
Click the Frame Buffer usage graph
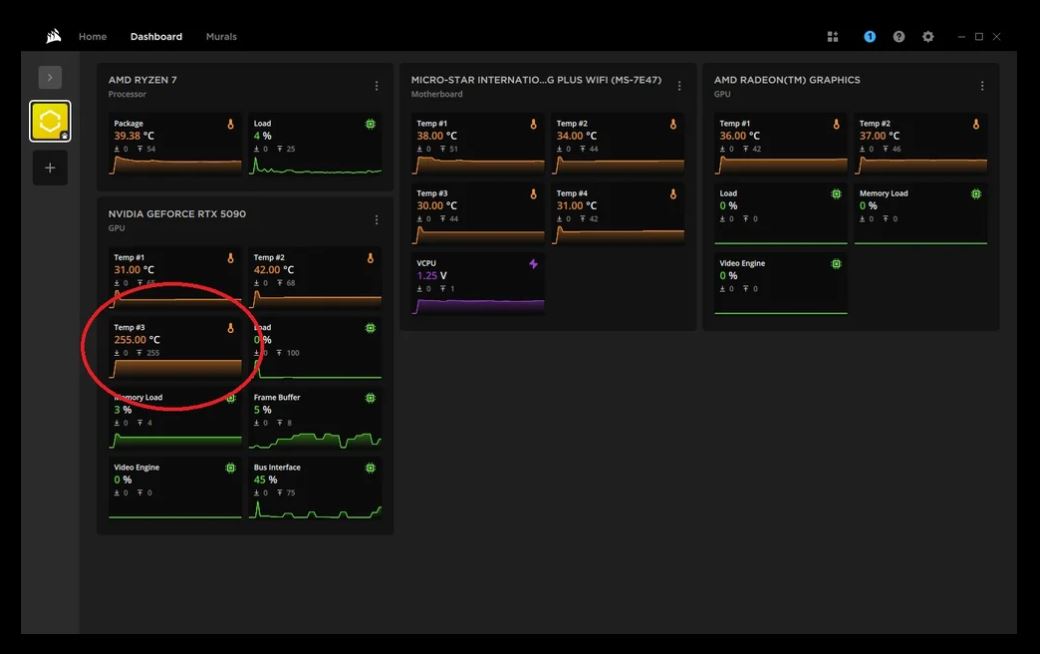[x=315, y=439]
